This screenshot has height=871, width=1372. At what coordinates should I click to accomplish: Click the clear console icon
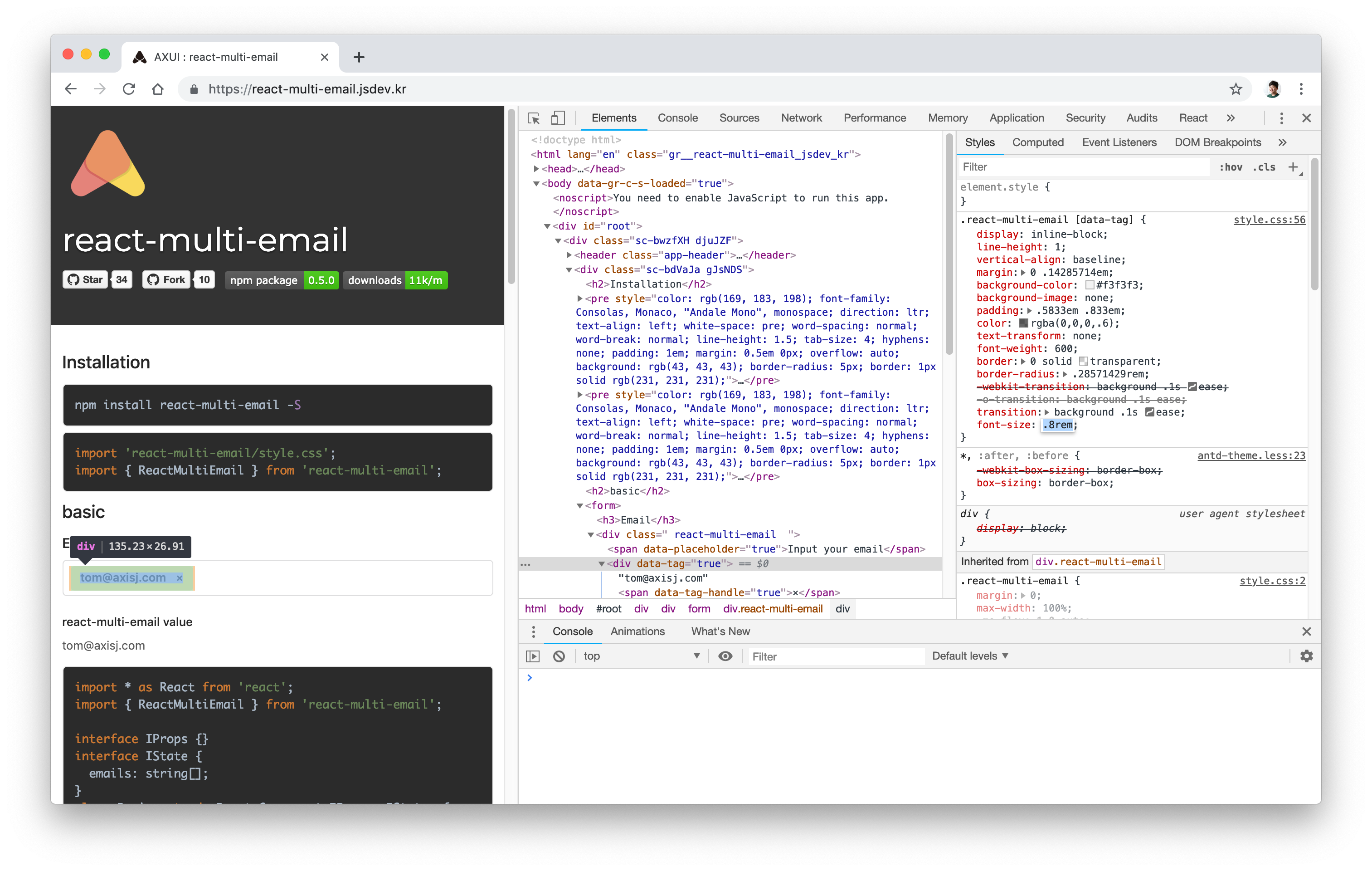[559, 656]
